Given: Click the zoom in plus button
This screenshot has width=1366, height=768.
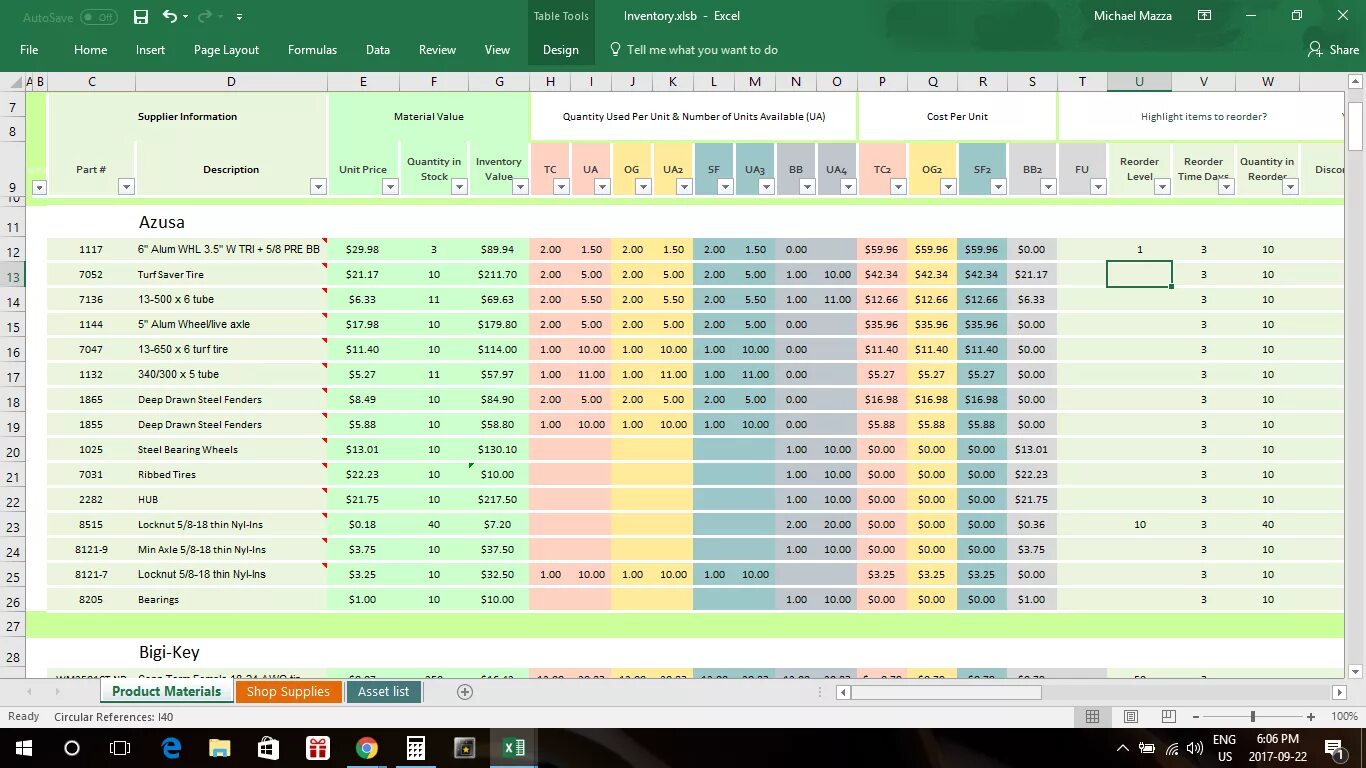Looking at the screenshot, I should 1310,717.
